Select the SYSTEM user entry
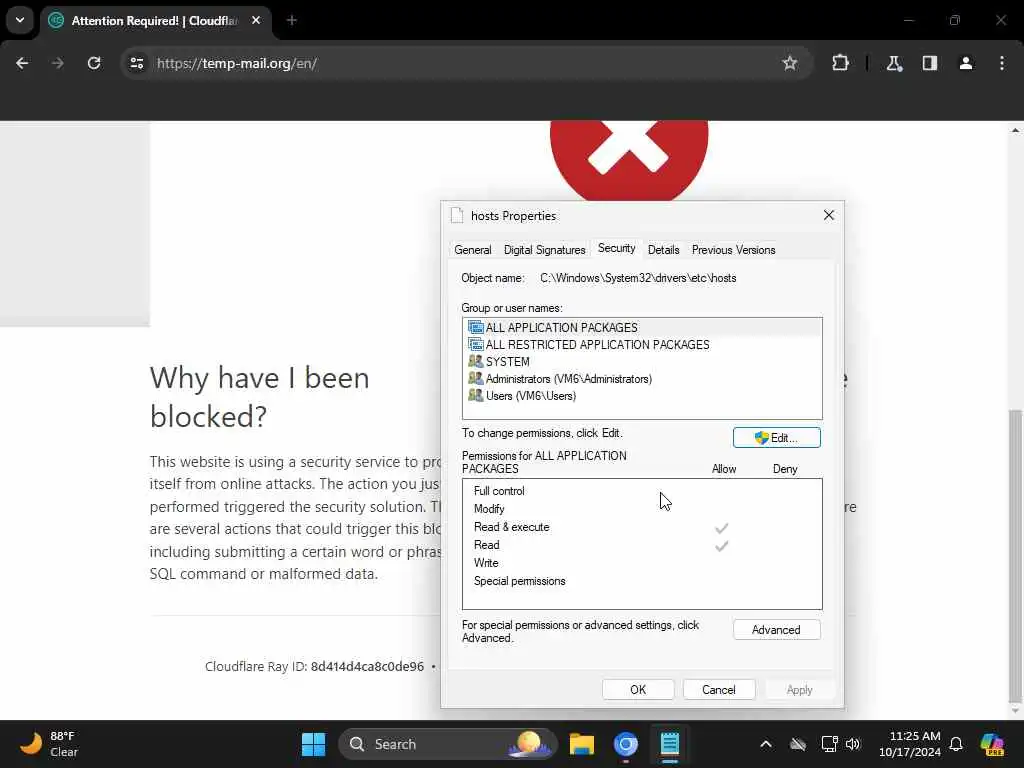The image size is (1024, 768). click(x=642, y=361)
